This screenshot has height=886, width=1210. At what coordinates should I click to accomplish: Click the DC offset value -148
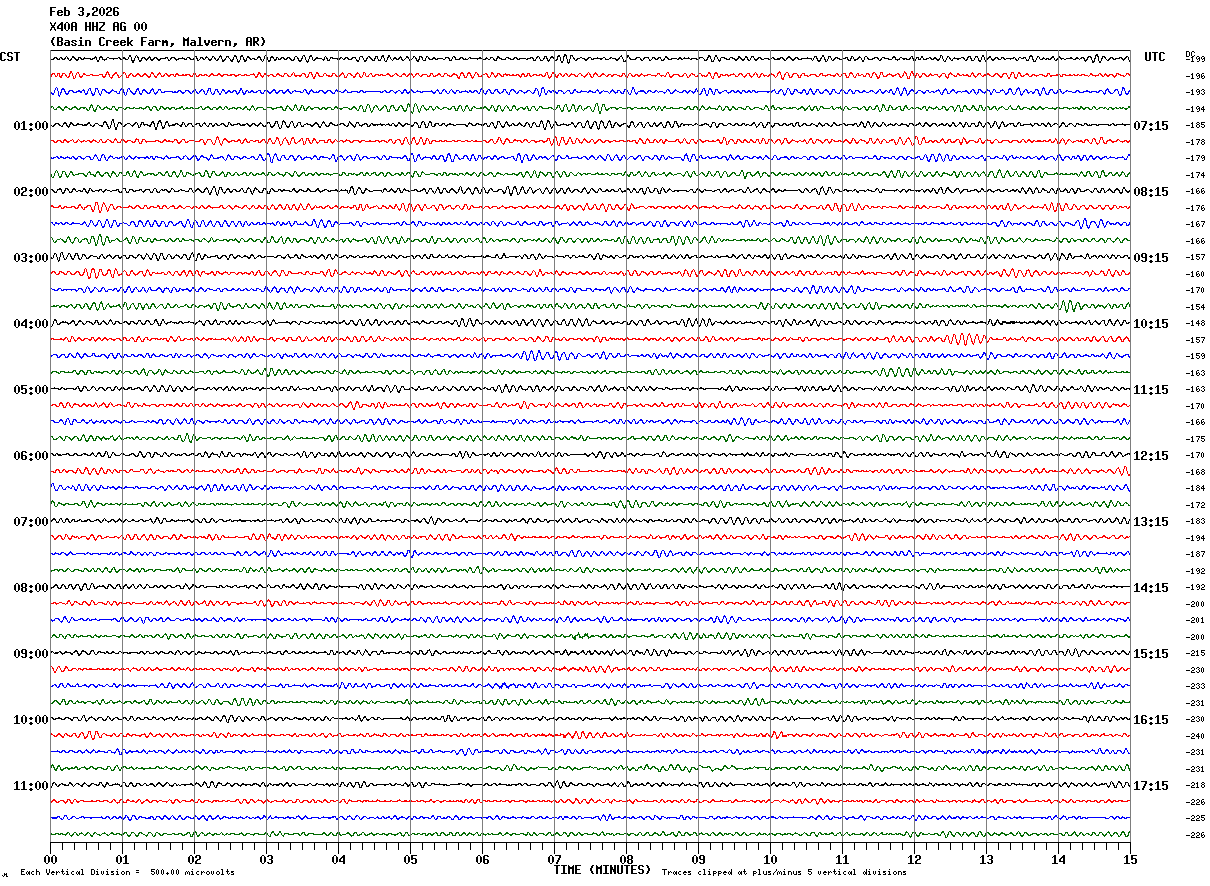point(1195,324)
